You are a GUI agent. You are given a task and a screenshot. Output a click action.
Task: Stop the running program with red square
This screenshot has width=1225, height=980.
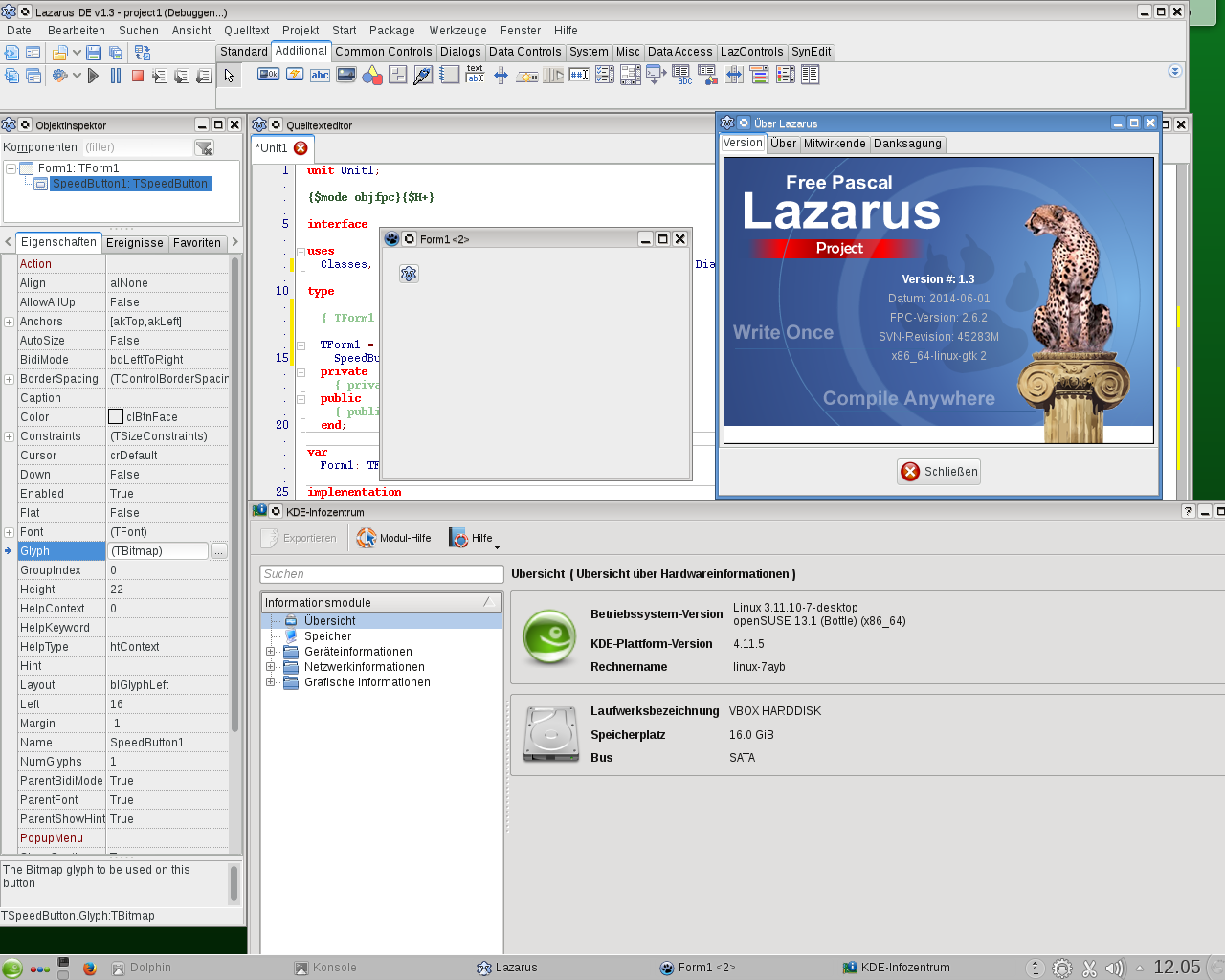(138, 76)
